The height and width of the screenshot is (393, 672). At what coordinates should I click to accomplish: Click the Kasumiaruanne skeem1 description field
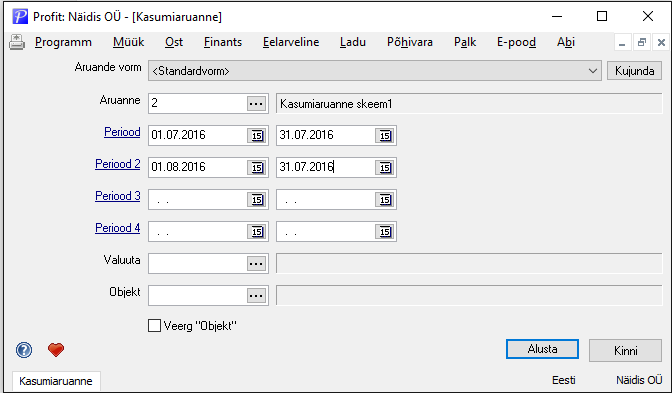tap(469, 104)
